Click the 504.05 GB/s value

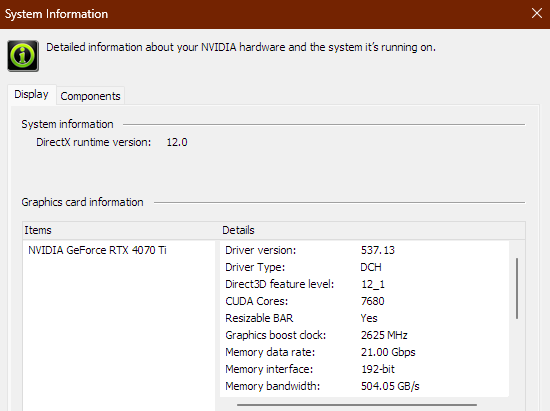pyautogui.click(x=390, y=386)
